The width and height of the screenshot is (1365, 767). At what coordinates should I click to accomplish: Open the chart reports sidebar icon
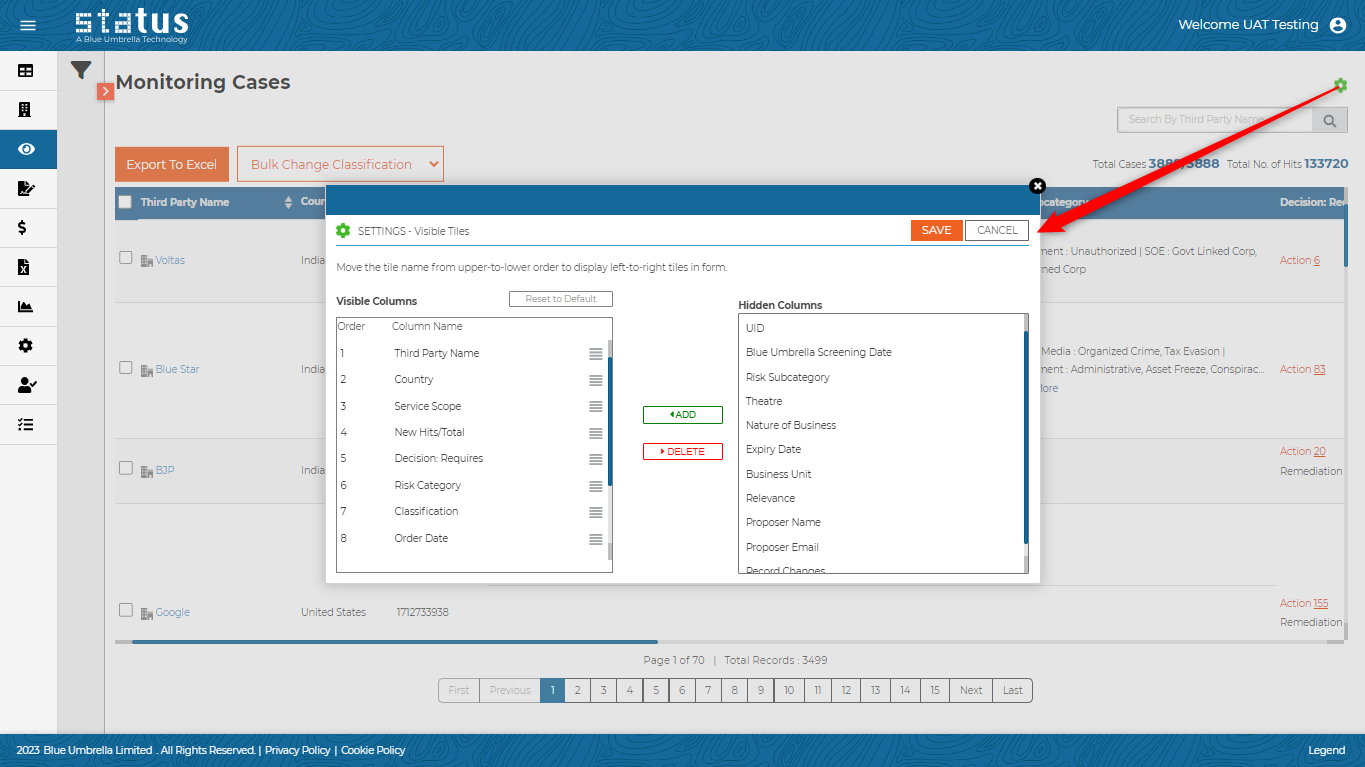pos(26,307)
